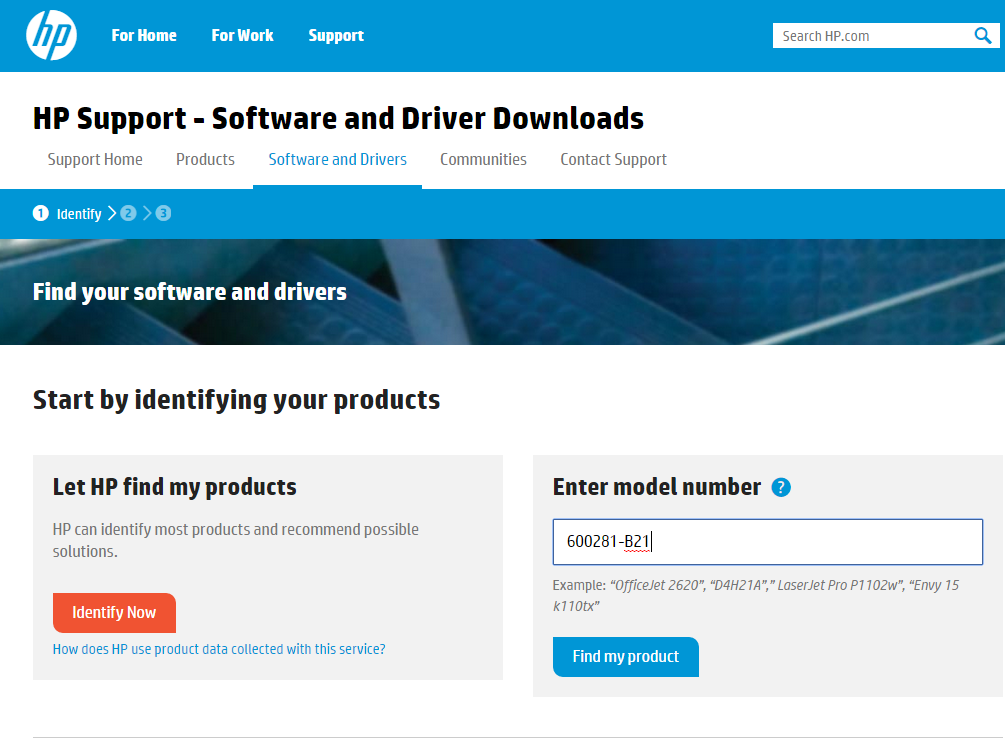Click the search magnifier icon
The height and width of the screenshot is (738, 1005).
coord(983,35)
